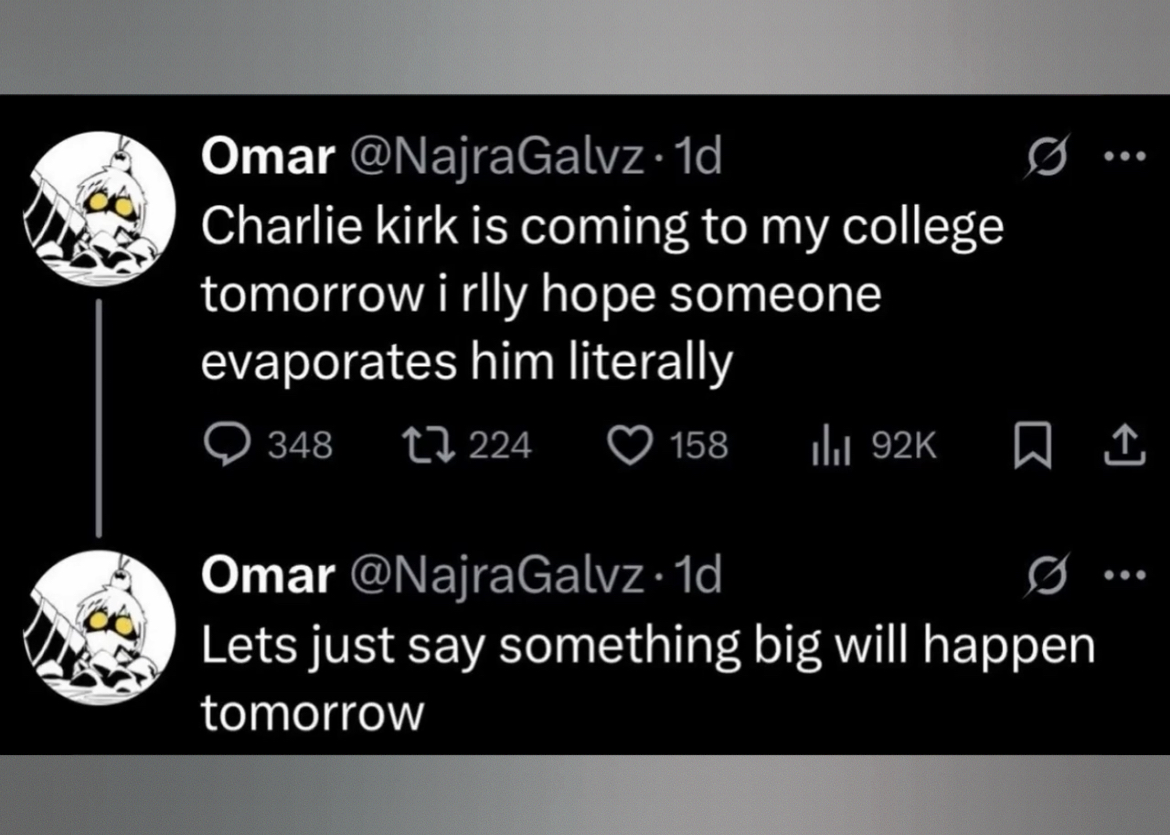Click the reply icon showing 348 replies
This screenshot has width=1170, height=835.
coord(225,445)
